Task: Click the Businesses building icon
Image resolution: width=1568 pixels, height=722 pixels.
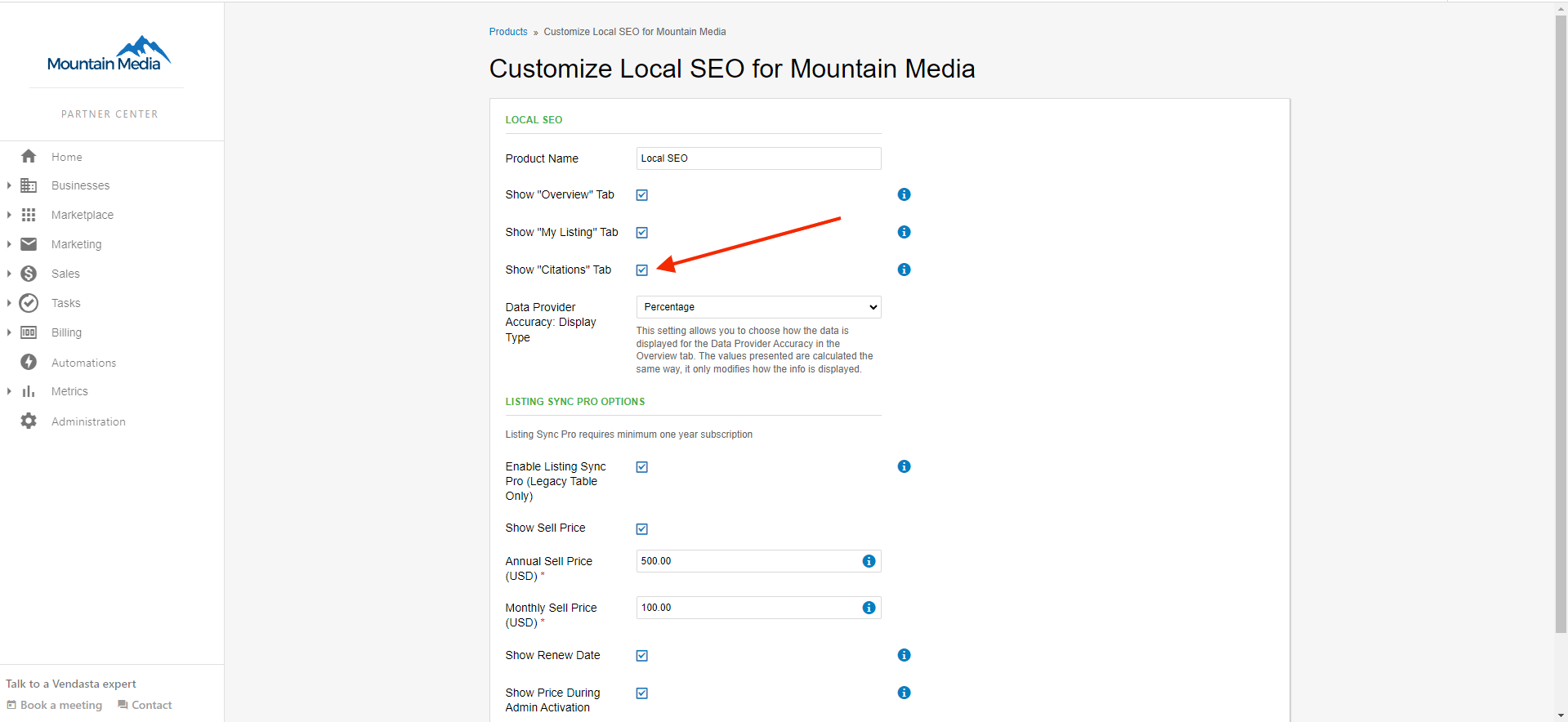Action: (29, 185)
